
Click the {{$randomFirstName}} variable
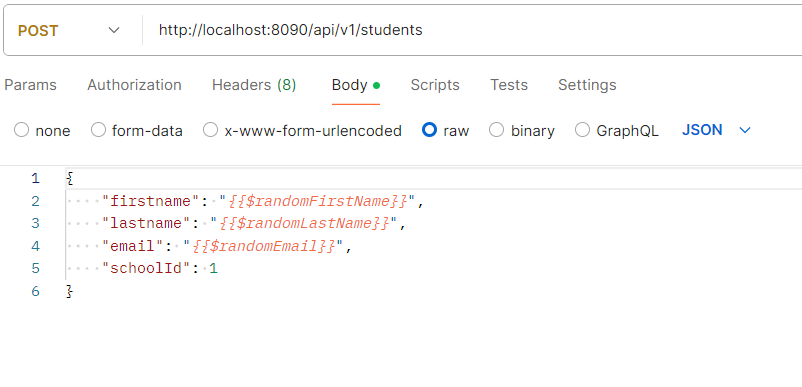(x=318, y=201)
